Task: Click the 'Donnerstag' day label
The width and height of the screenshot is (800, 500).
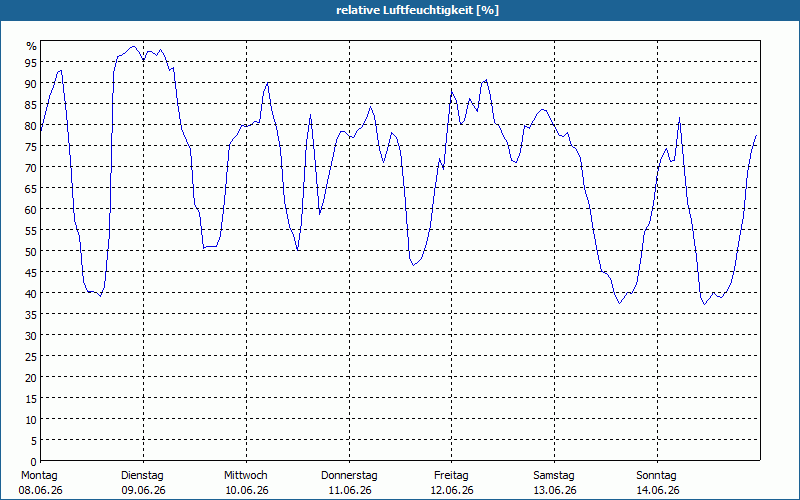Action: click(x=349, y=475)
